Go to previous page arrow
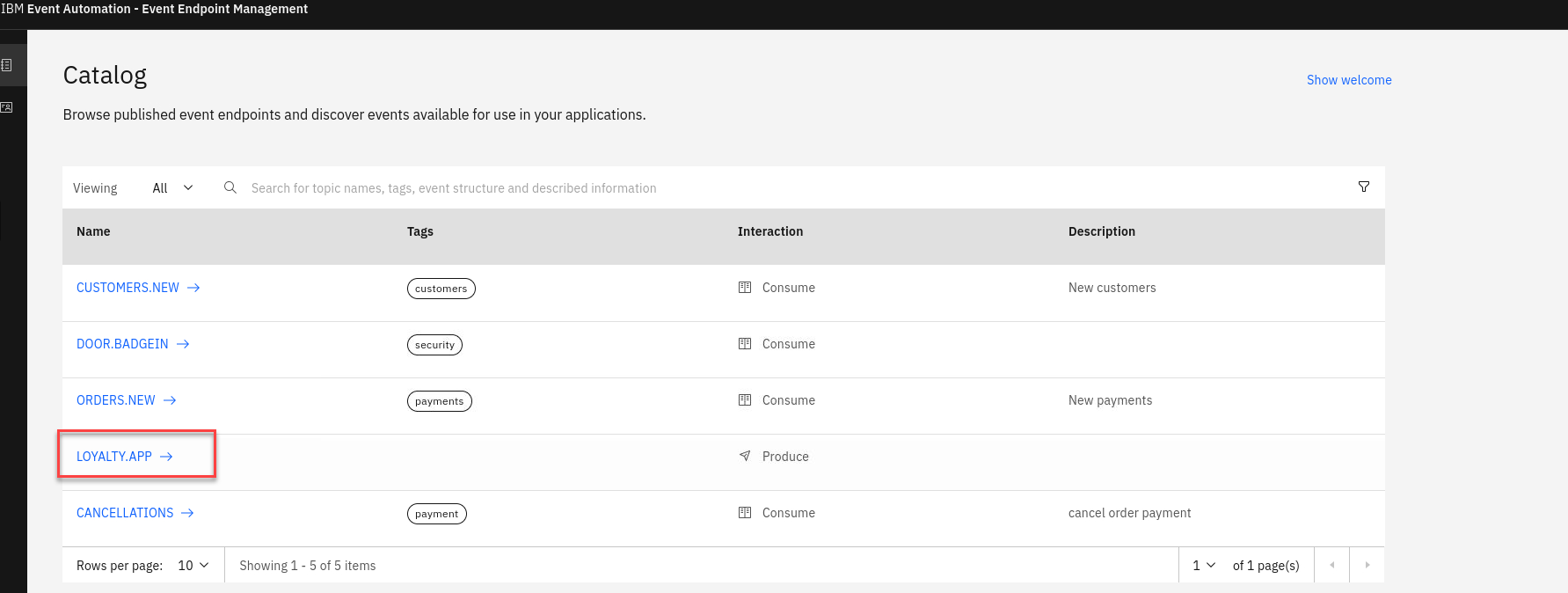Viewport: 1568px width, 593px height. tap(1331, 565)
